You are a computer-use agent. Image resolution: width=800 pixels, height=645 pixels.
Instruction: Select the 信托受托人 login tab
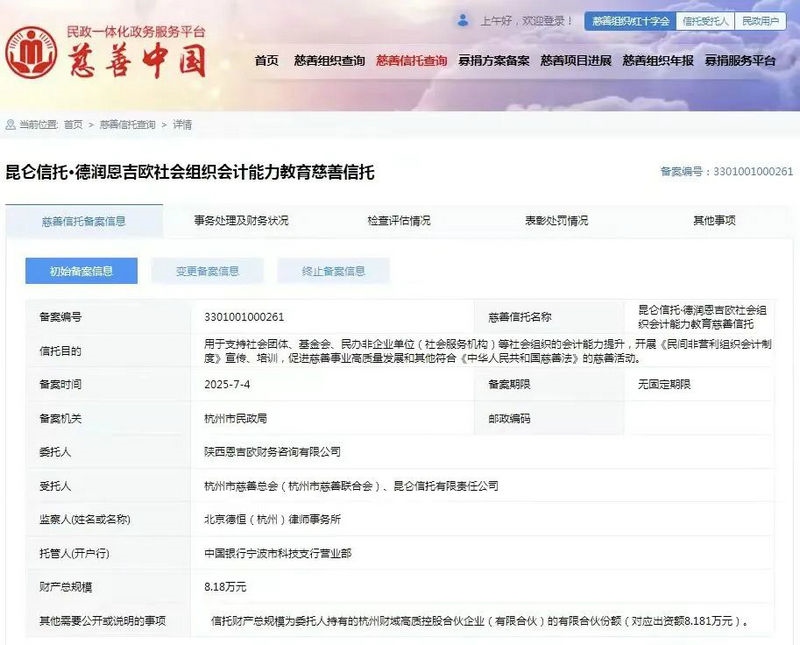click(705, 21)
